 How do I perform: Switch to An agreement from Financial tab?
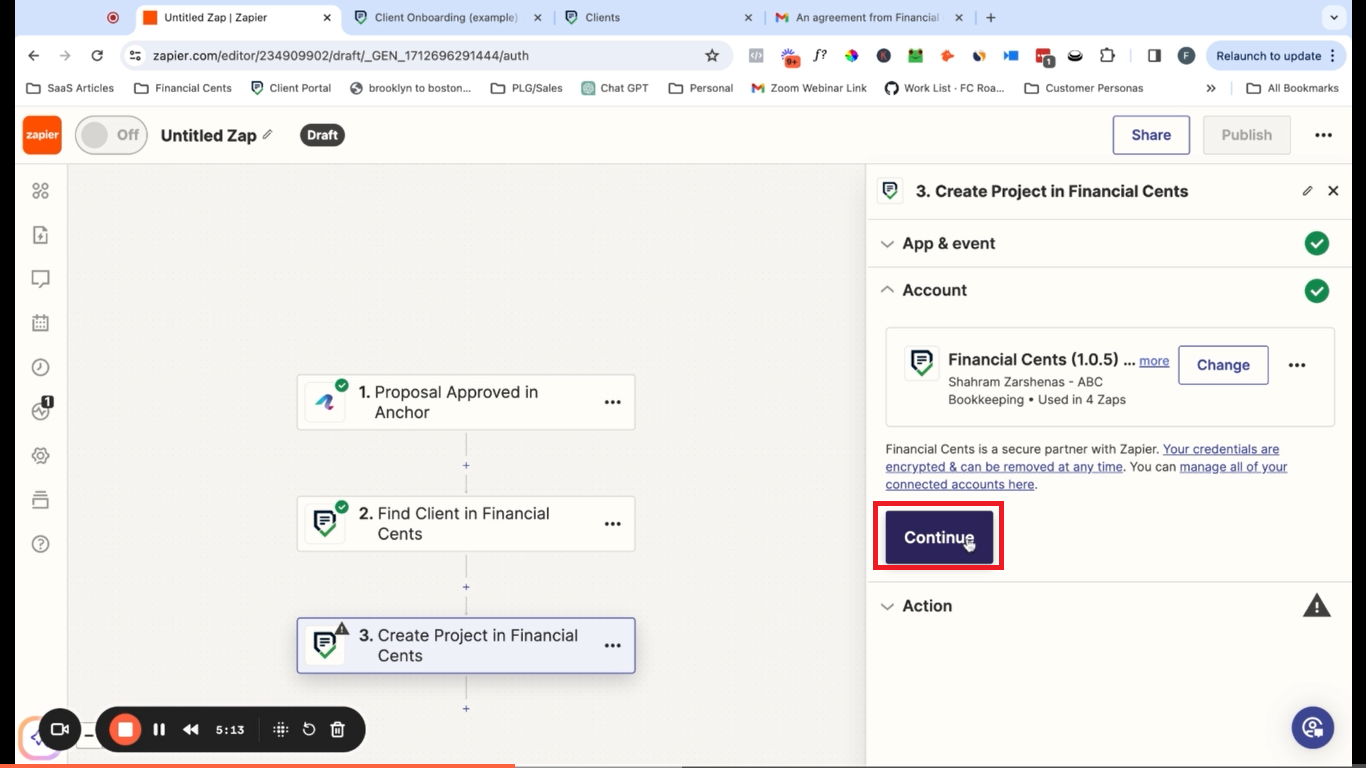click(867, 17)
